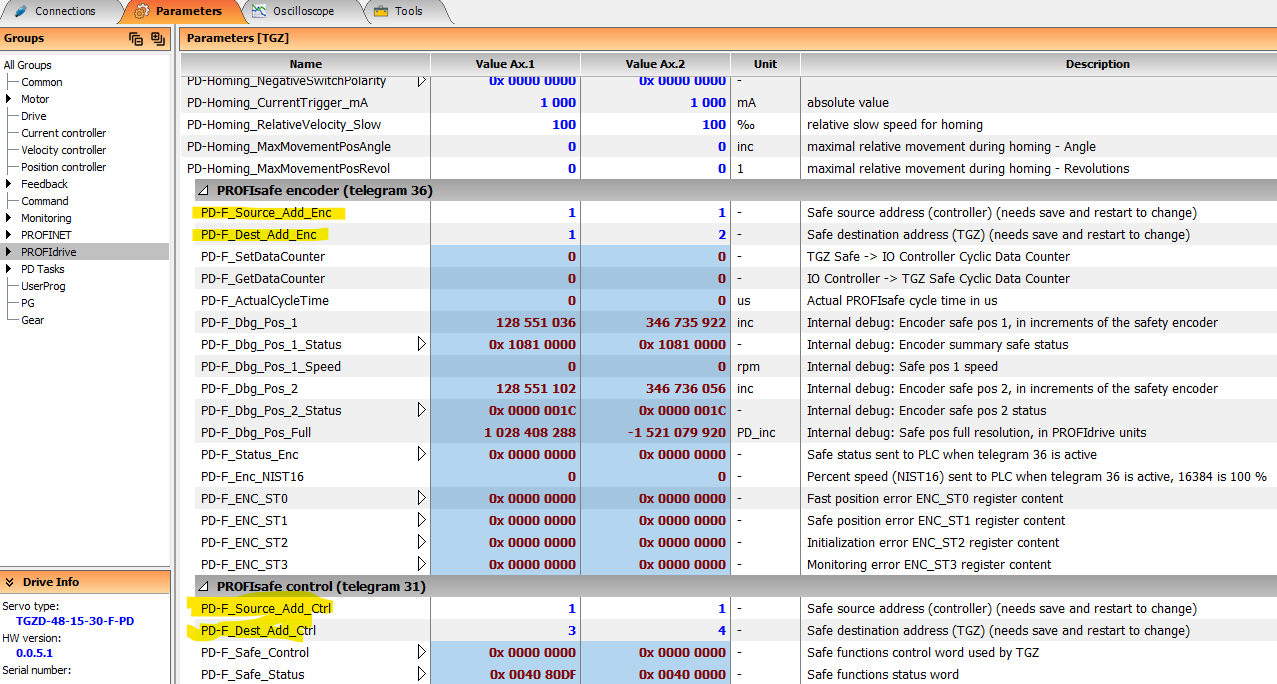
Task: Select the PD-F_Source_Add_Enc parameter name
Action: (x=266, y=212)
